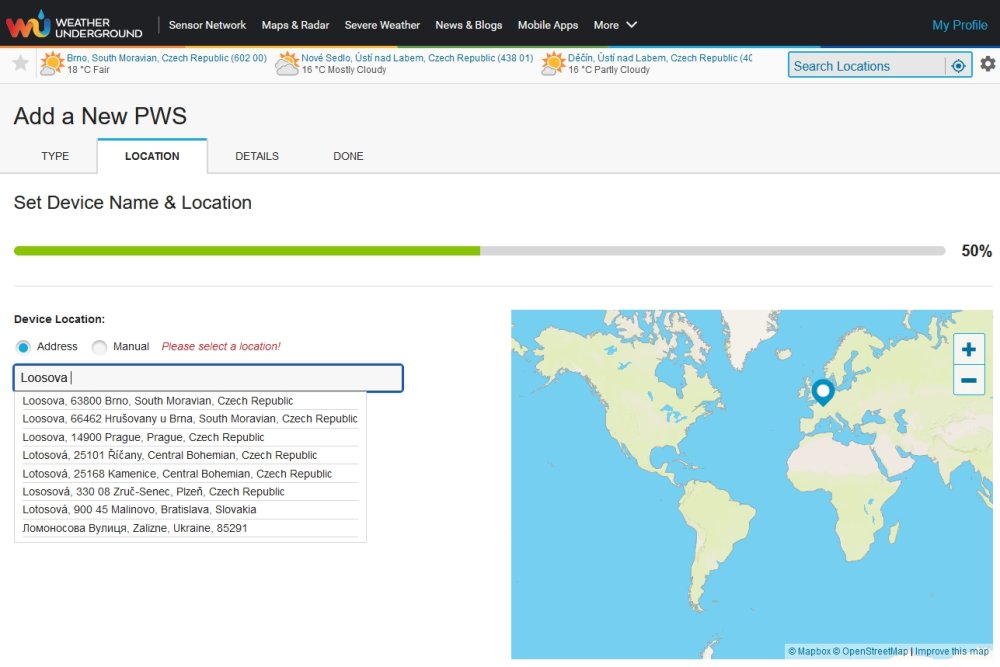The height and width of the screenshot is (667, 1000).
Task: Open My Profile link
Action: coord(959,25)
